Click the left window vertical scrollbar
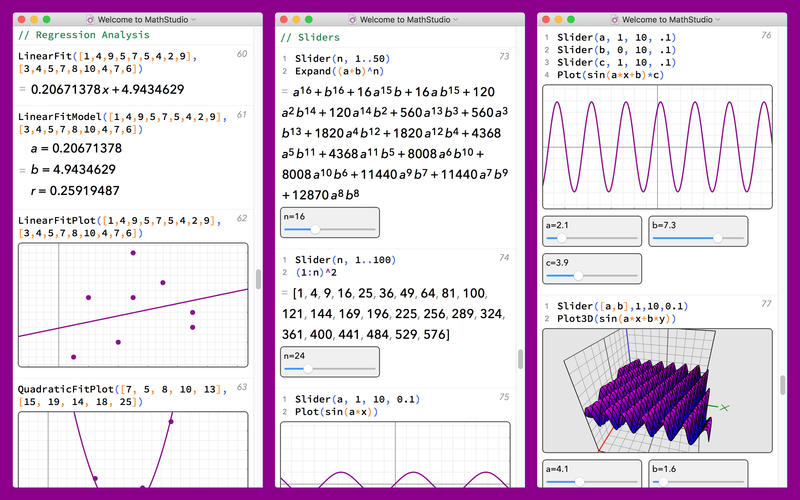This screenshot has width=800, height=500. tap(259, 279)
